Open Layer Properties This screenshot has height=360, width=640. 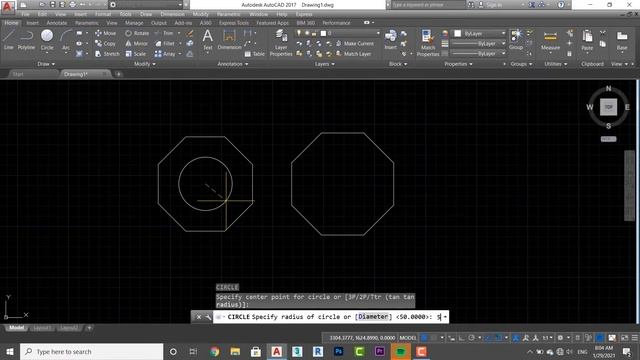(x=281, y=43)
